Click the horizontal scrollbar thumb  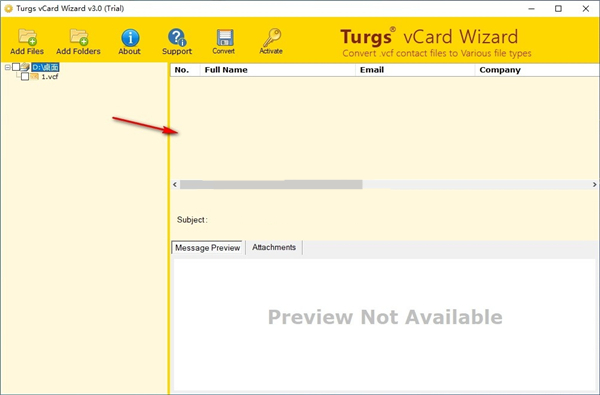271,184
